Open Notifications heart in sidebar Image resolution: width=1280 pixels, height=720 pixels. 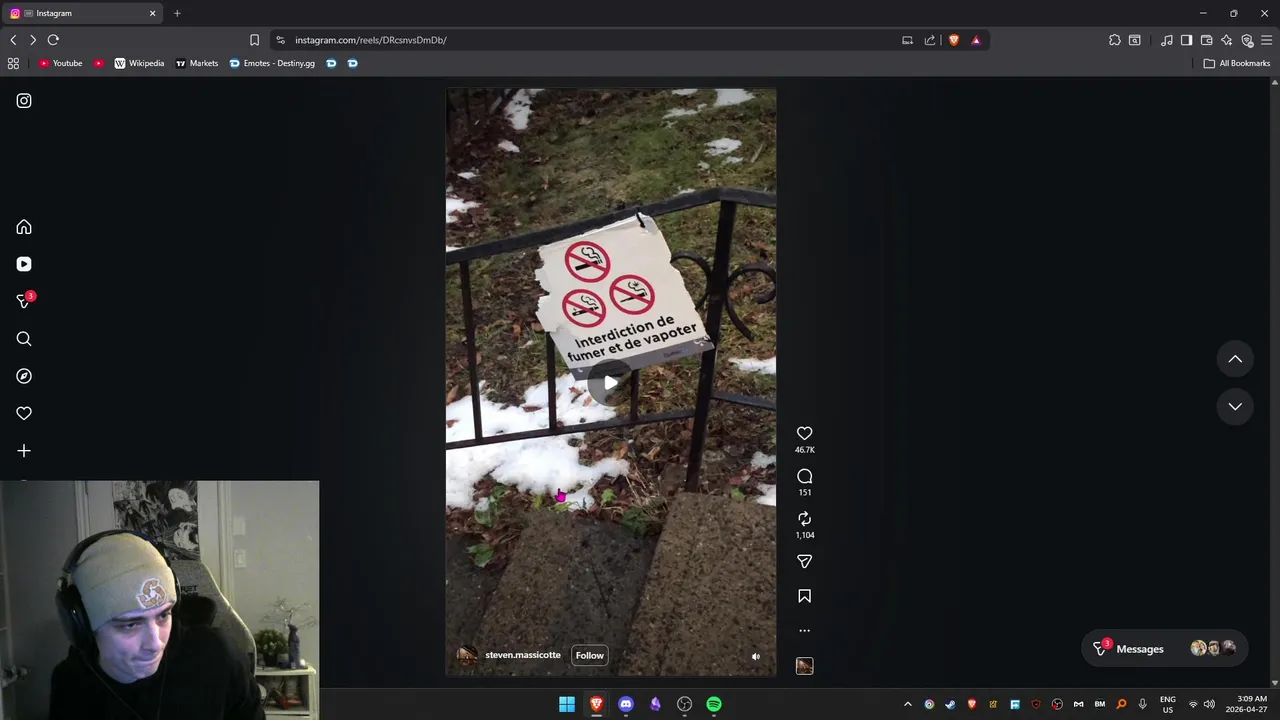[24, 413]
